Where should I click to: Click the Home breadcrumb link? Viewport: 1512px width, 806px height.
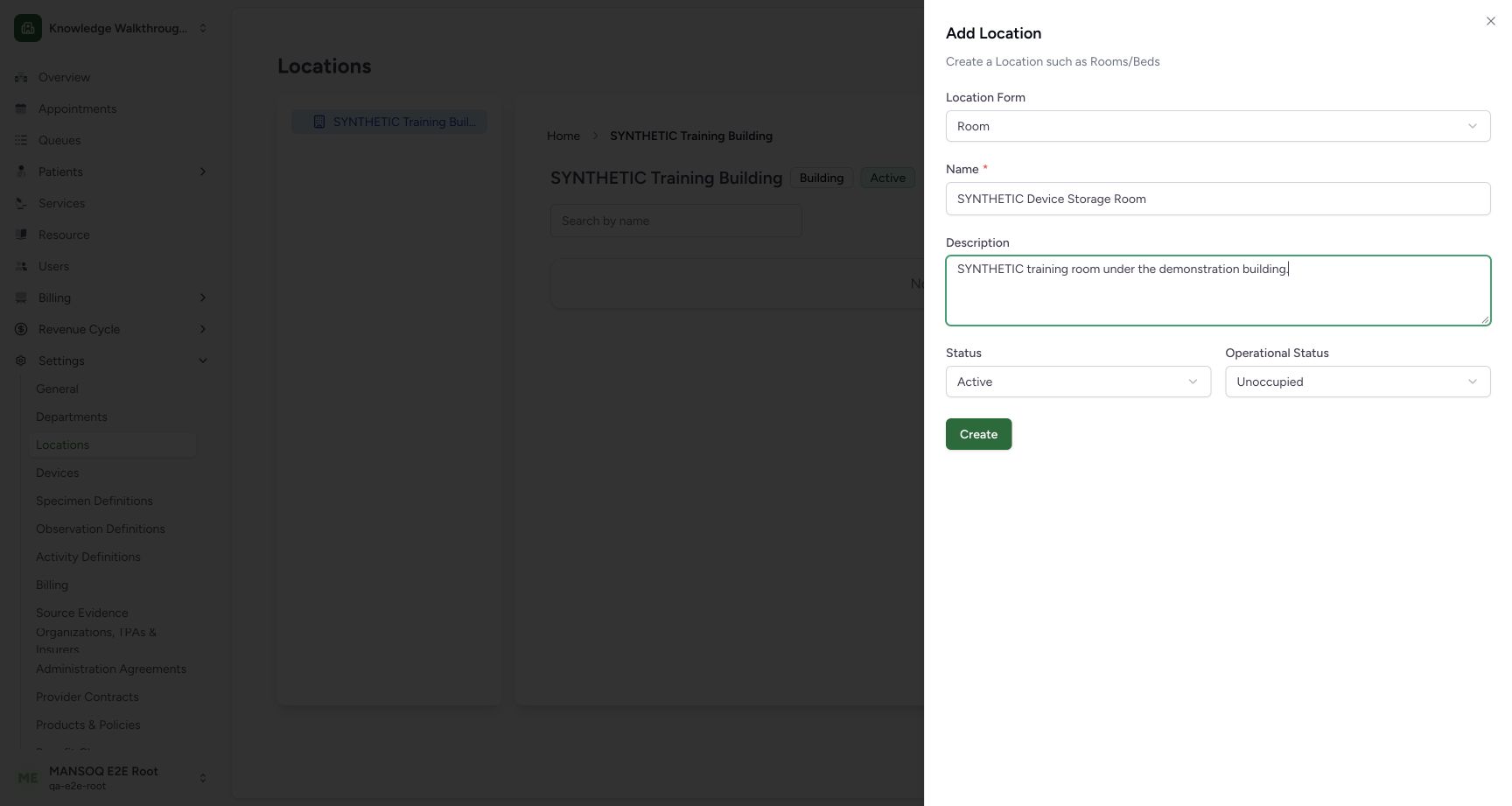(x=563, y=136)
